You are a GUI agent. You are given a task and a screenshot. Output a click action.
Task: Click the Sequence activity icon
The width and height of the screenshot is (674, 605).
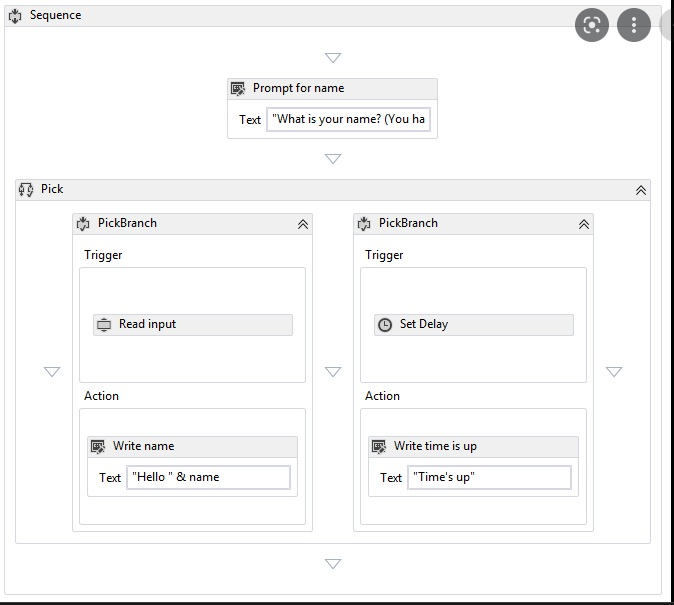15,16
